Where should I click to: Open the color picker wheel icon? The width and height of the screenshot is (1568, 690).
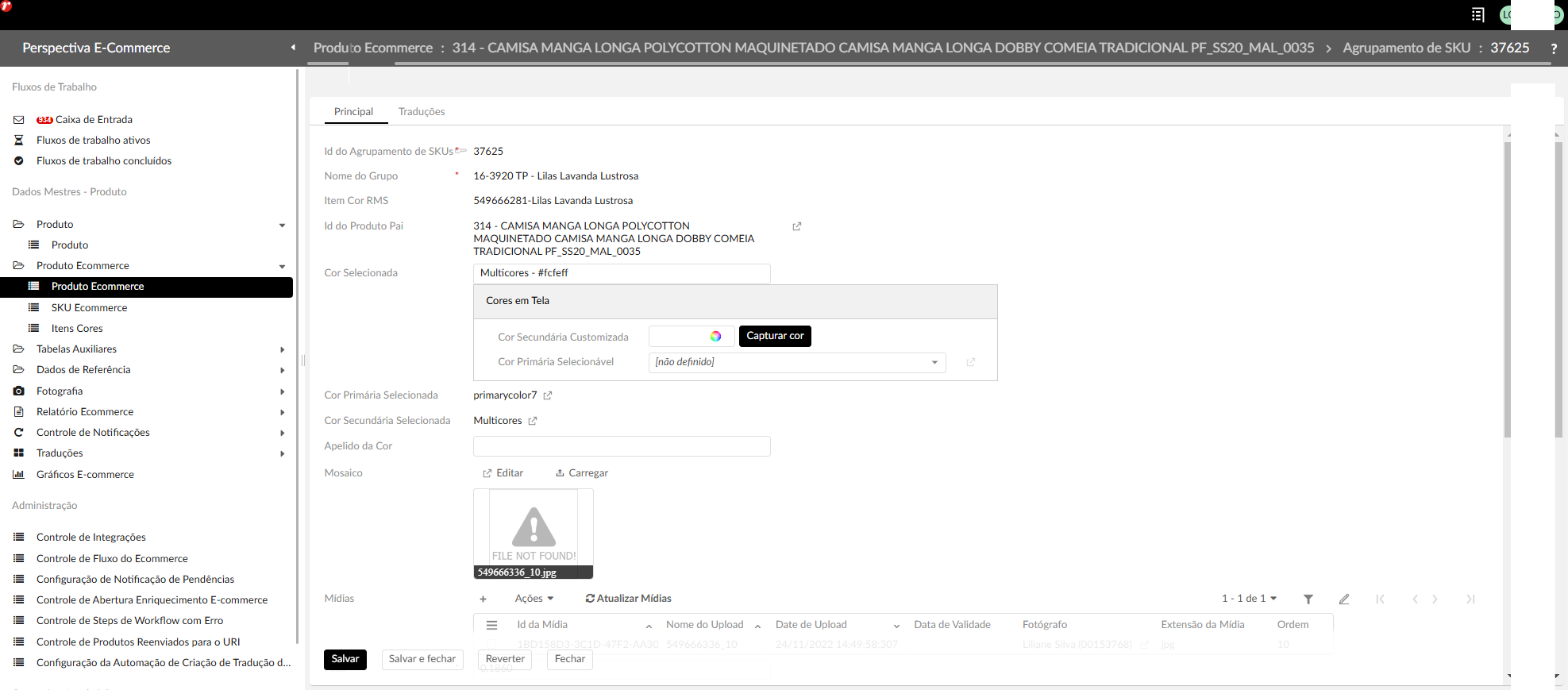715,337
